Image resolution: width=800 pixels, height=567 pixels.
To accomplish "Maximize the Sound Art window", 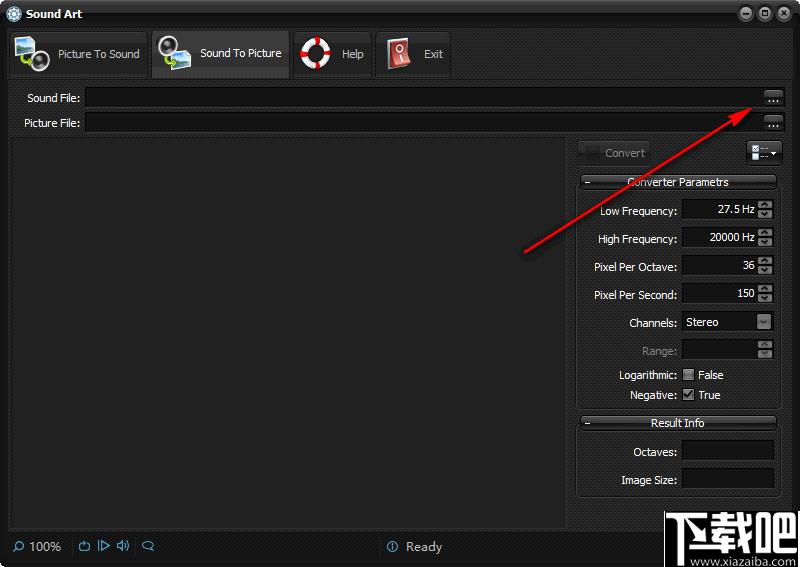I will coord(765,13).
